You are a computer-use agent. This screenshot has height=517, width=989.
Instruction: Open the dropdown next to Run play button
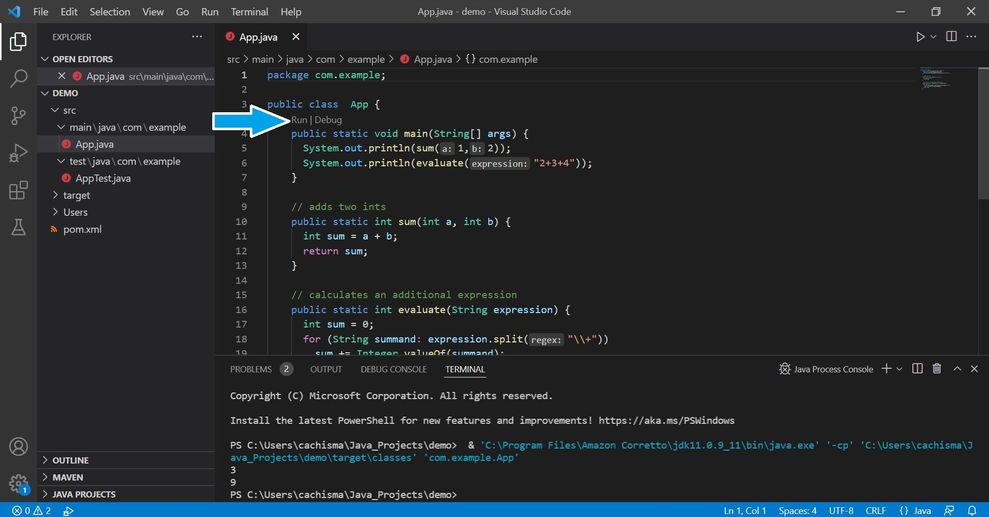(x=933, y=37)
